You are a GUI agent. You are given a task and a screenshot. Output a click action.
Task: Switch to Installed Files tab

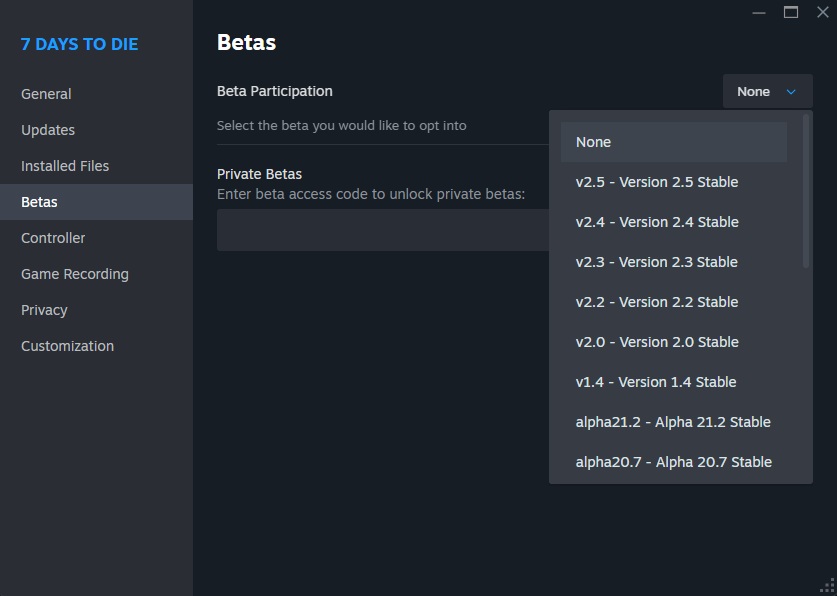pyautogui.click(x=65, y=166)
